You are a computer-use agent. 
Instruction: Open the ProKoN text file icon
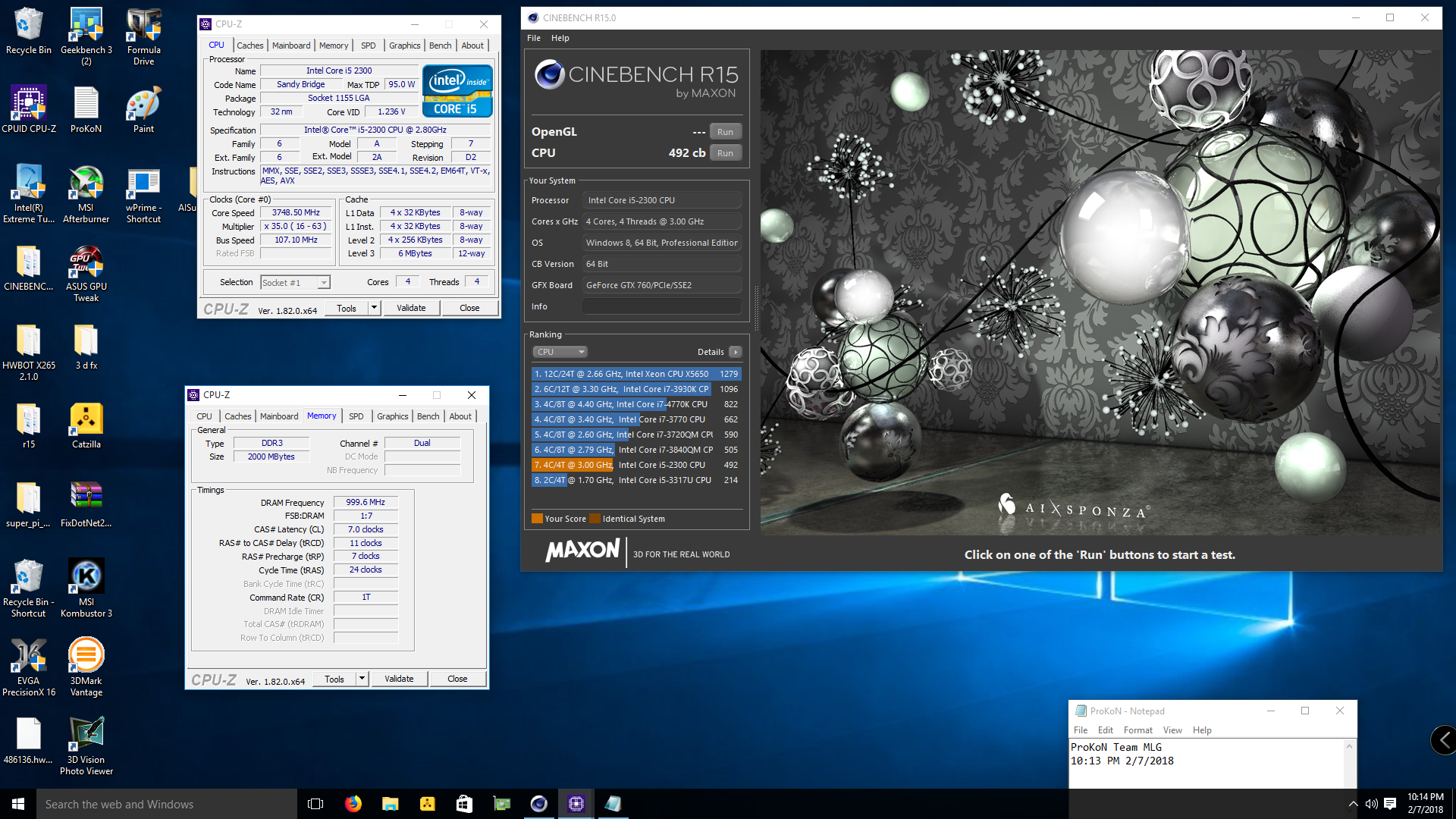tap(86, 110)
